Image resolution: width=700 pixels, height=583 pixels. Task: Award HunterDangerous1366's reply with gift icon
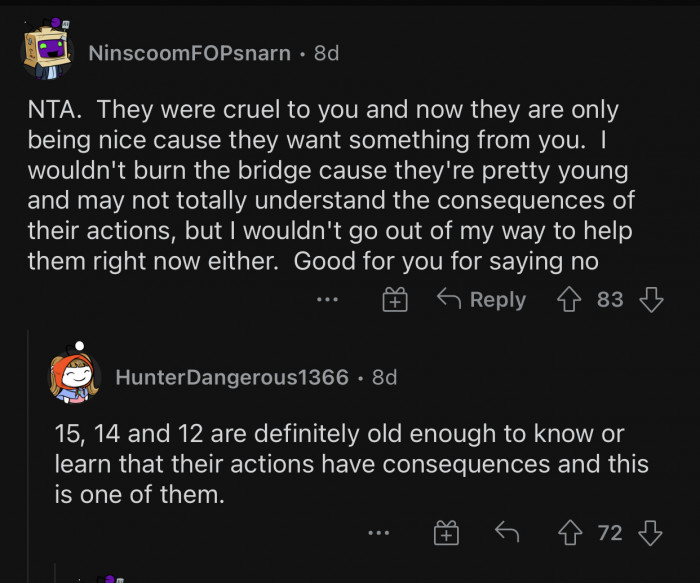pos(445,534)
